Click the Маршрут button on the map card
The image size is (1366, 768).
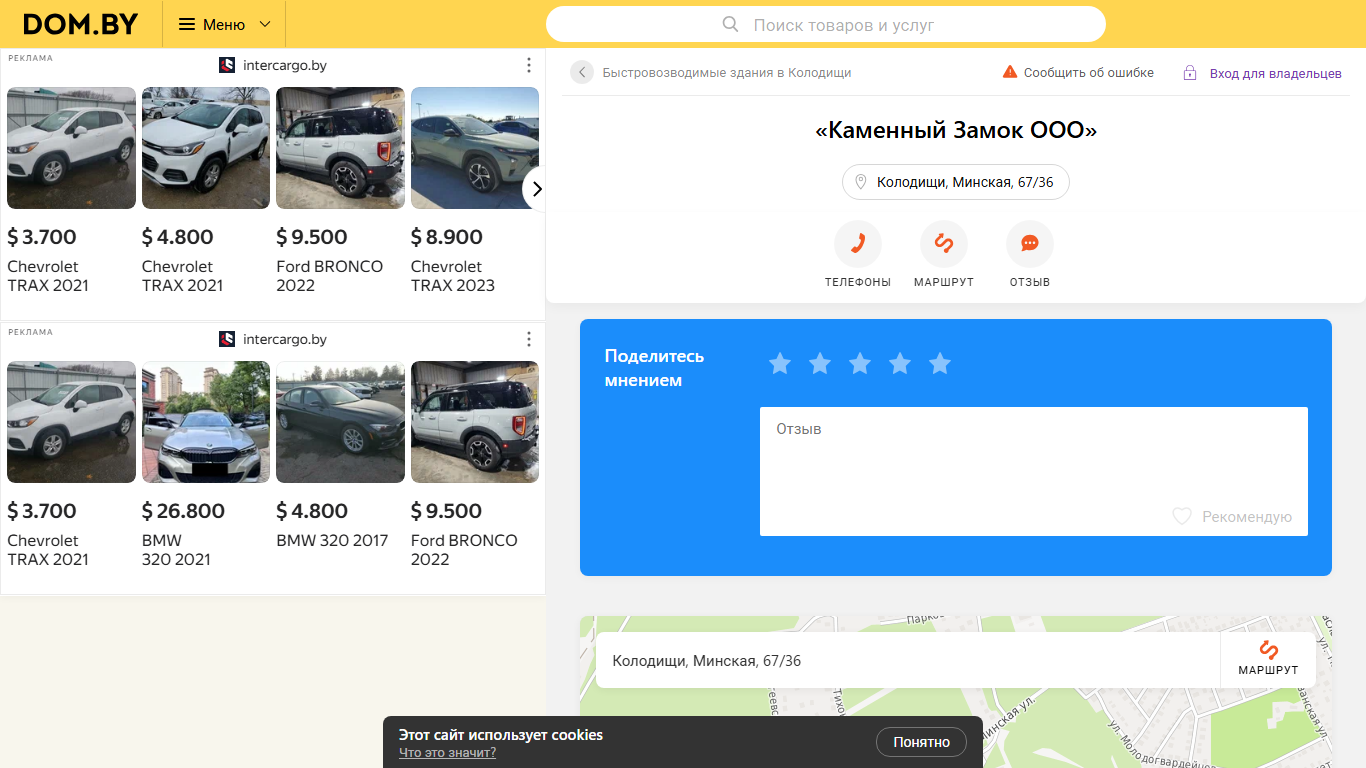click(1268, 659)
